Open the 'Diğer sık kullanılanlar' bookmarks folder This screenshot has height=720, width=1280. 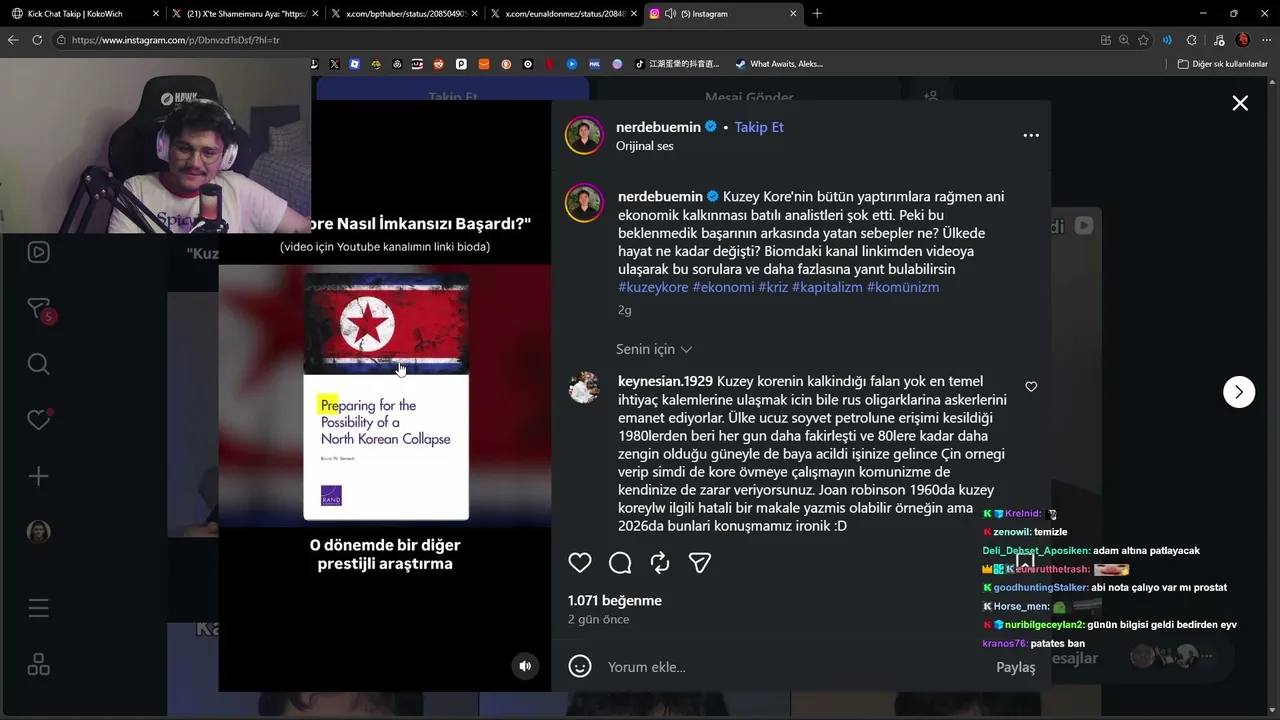click(1222, 64)
